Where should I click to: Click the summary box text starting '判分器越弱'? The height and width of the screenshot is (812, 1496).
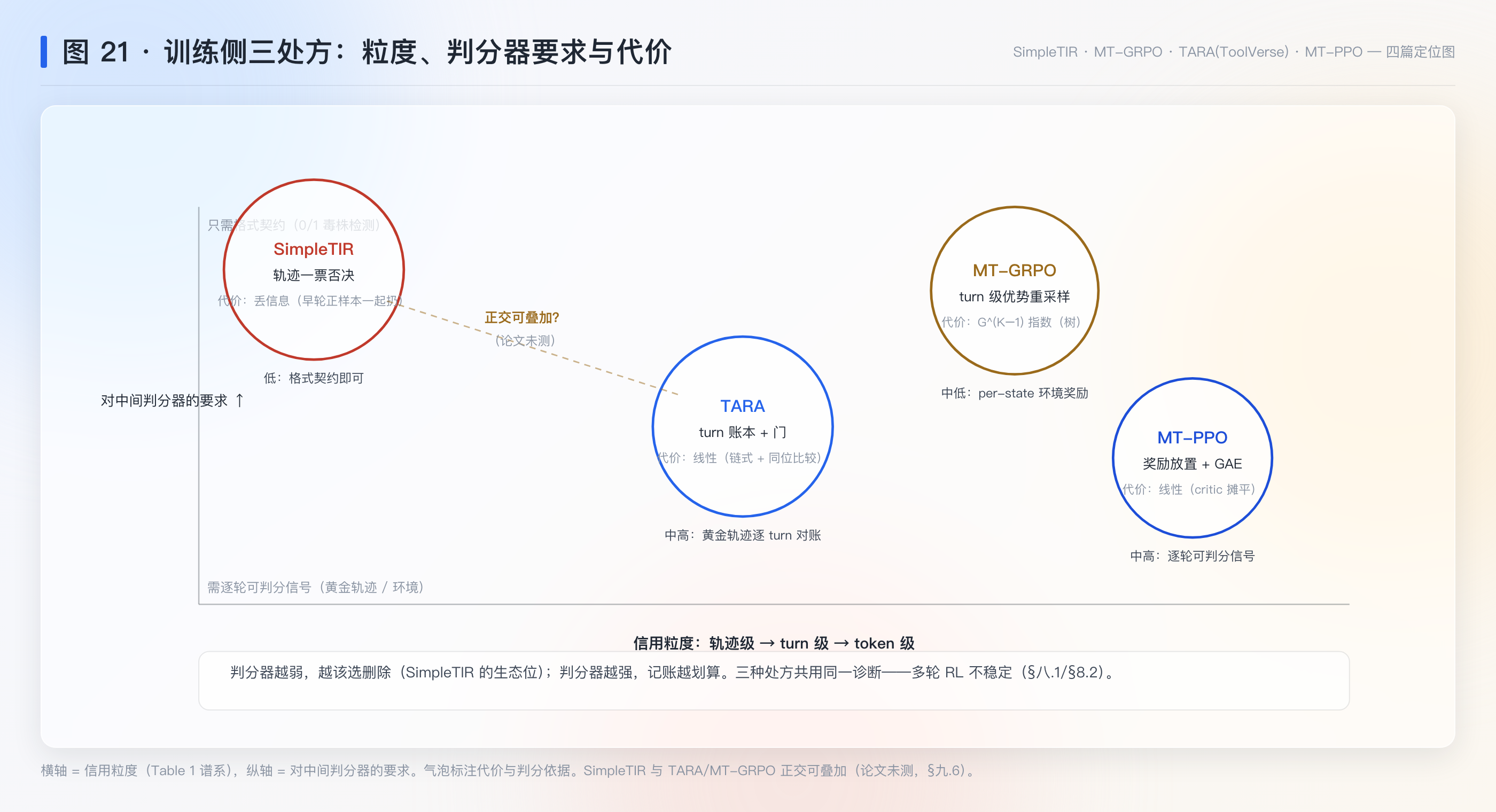coord(673,672)
